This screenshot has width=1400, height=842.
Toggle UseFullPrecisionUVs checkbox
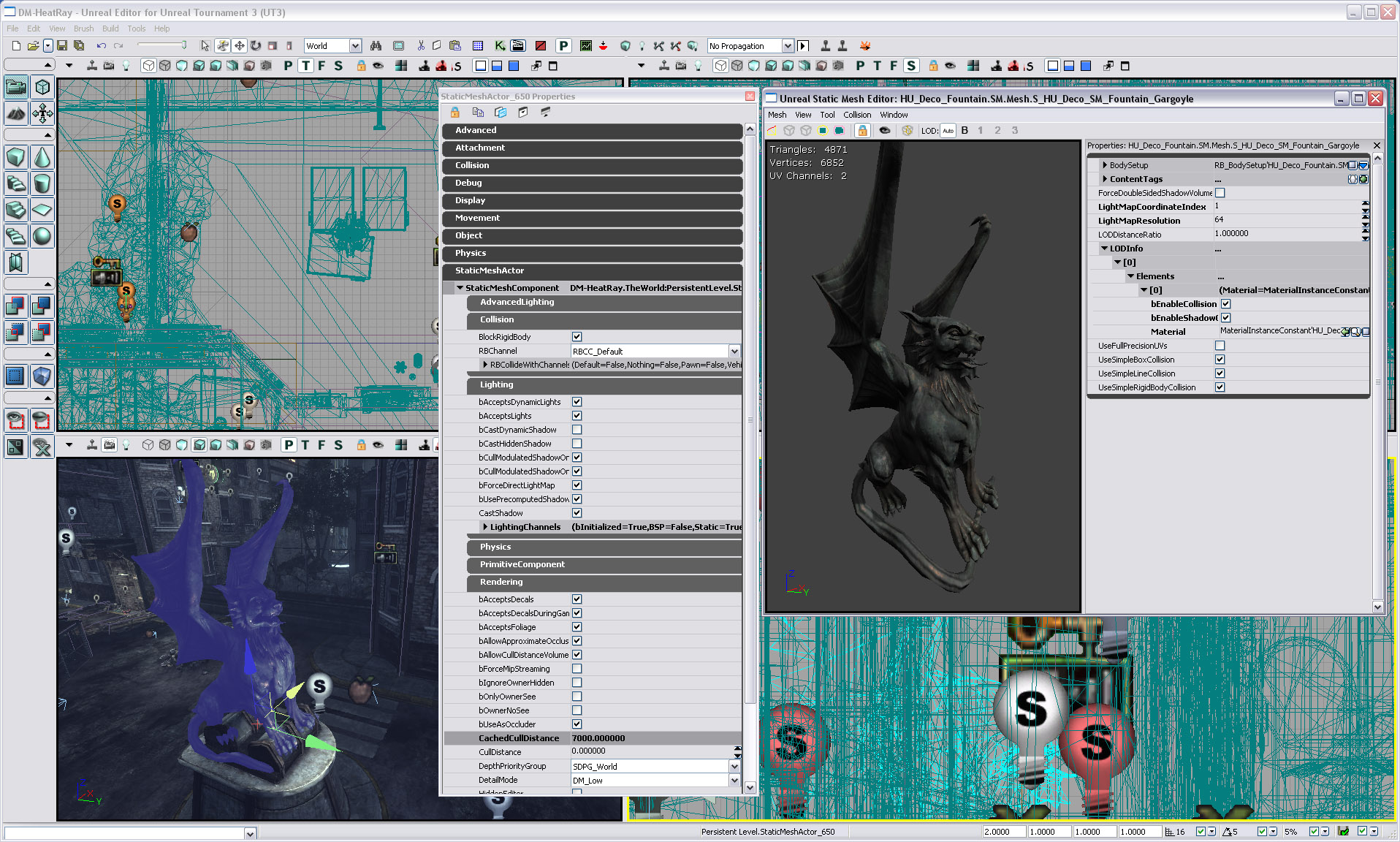[1220, 346]
